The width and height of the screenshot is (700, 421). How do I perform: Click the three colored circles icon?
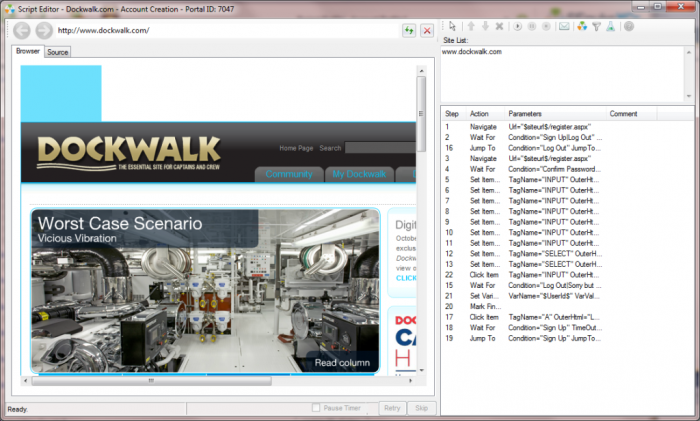(x=582, y=26)
